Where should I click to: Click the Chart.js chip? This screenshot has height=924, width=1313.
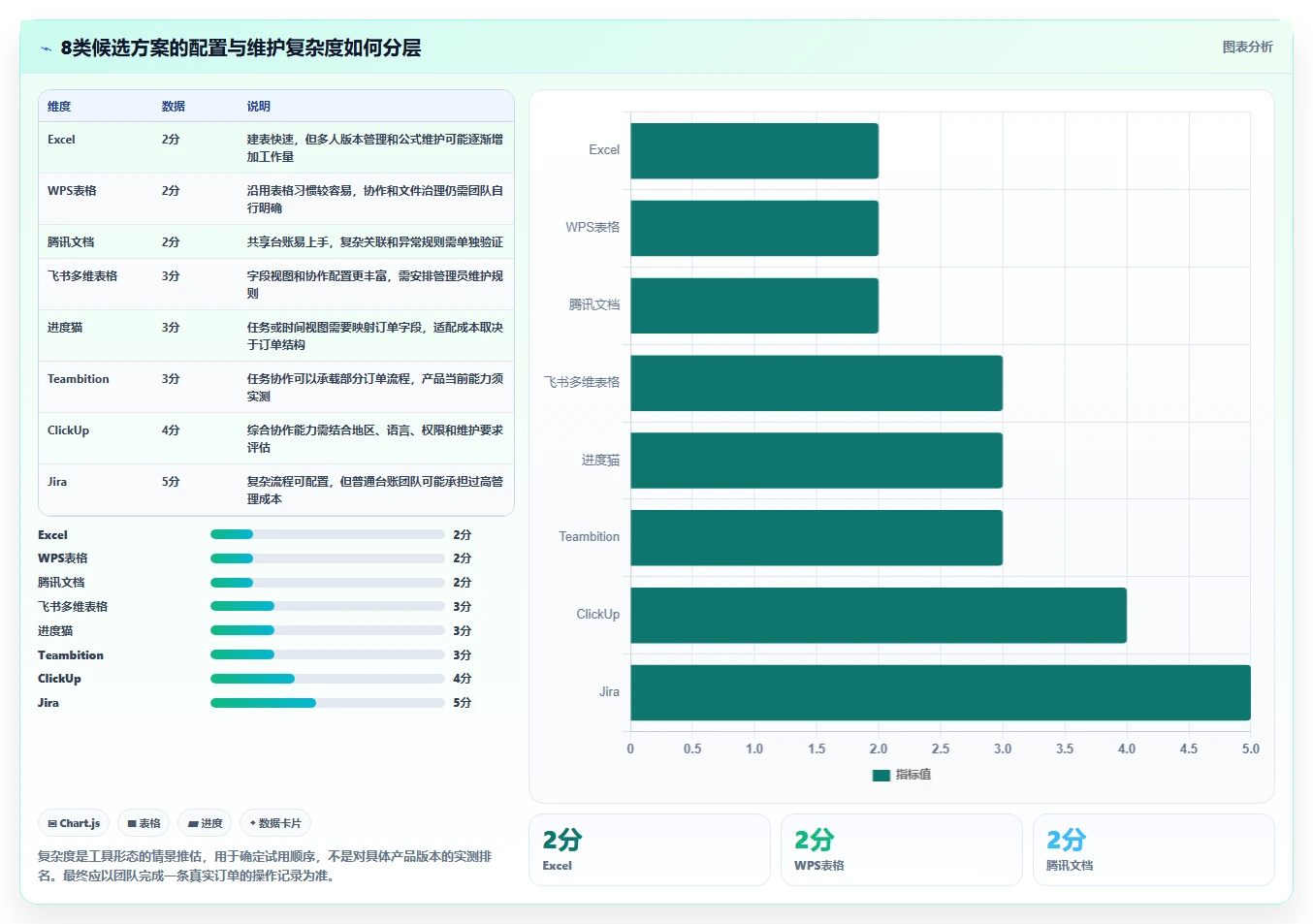pos(74,823)
